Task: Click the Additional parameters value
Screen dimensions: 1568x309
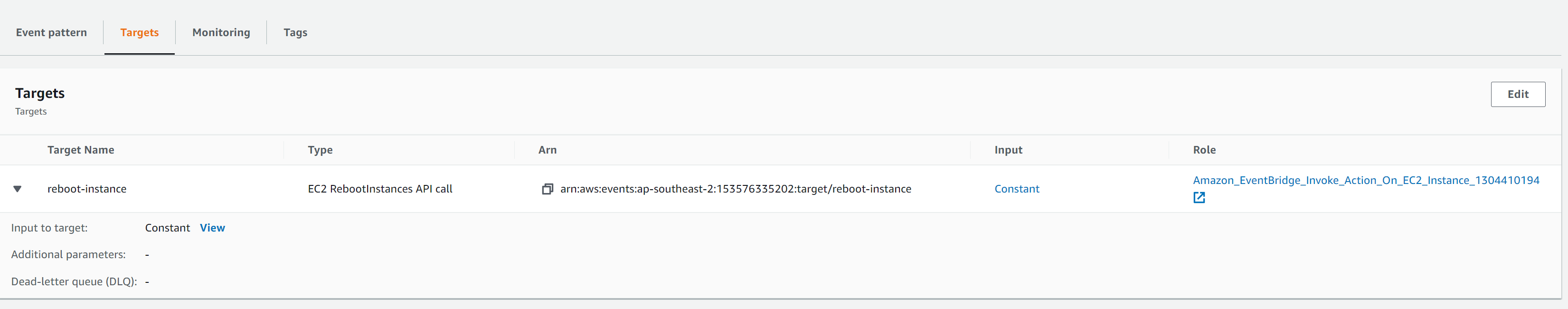Action: 146,254
